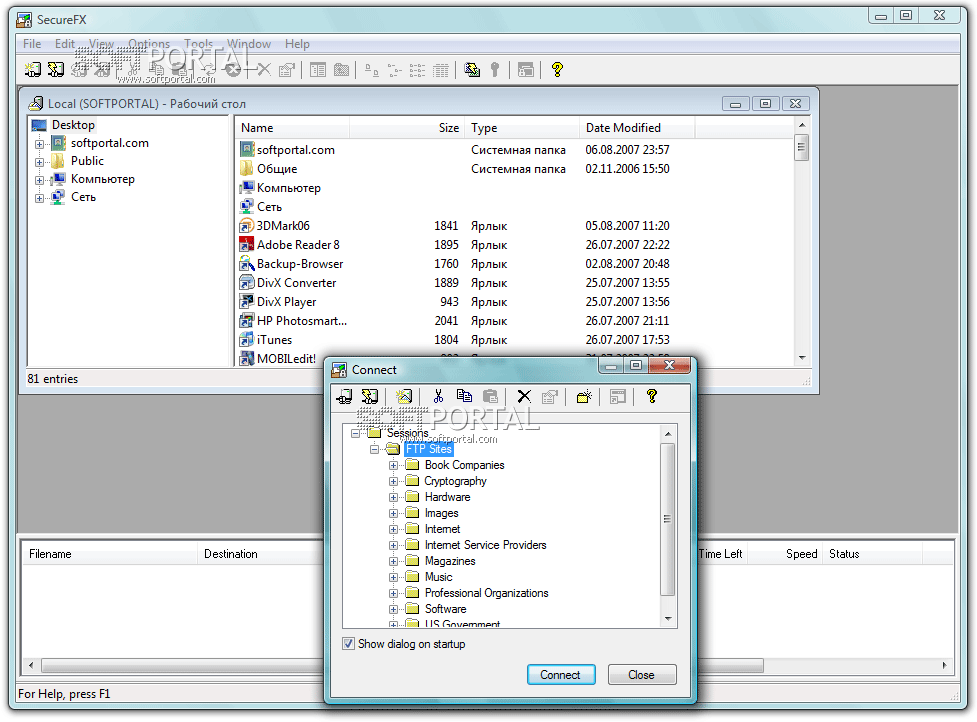Screen dimensions: 977x722
Task: Select Backup-Browser in file list
Action: [x=300, y=264]
